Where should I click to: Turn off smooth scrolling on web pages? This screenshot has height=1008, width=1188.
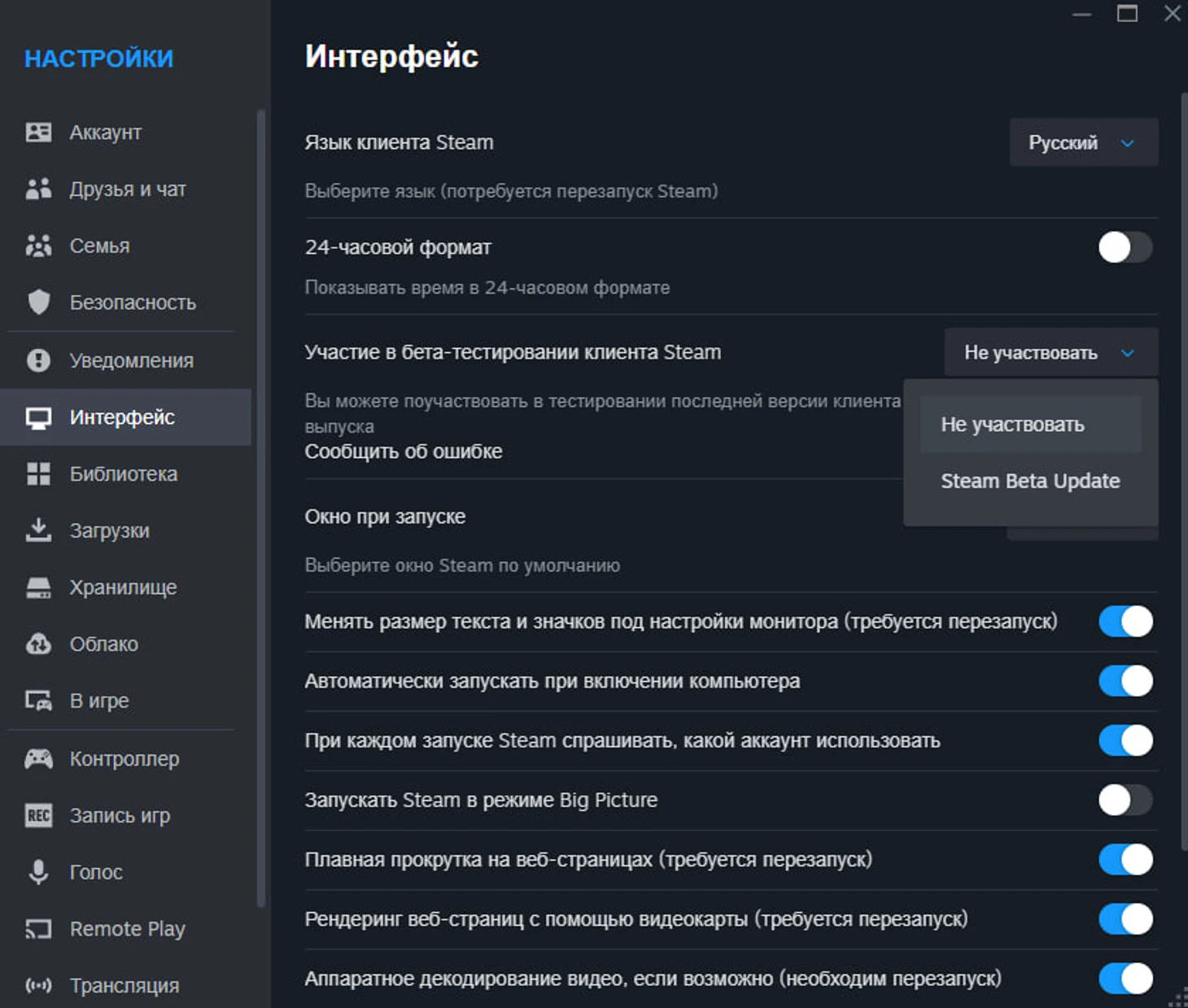pyautogui.click(x=1125, y=859)
